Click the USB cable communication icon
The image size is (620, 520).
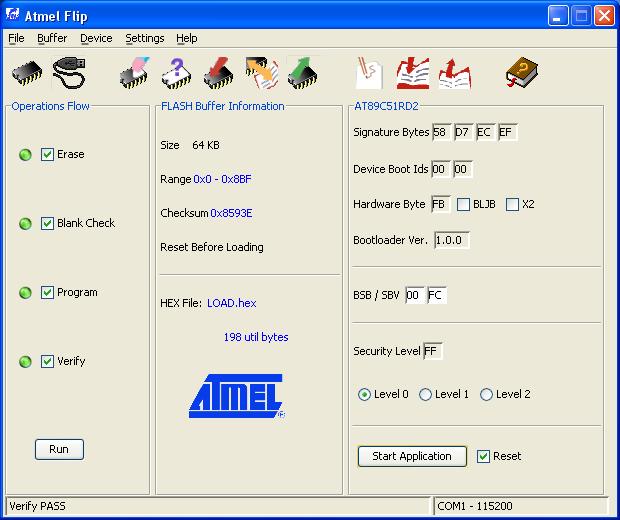click(x=69, y=73)
